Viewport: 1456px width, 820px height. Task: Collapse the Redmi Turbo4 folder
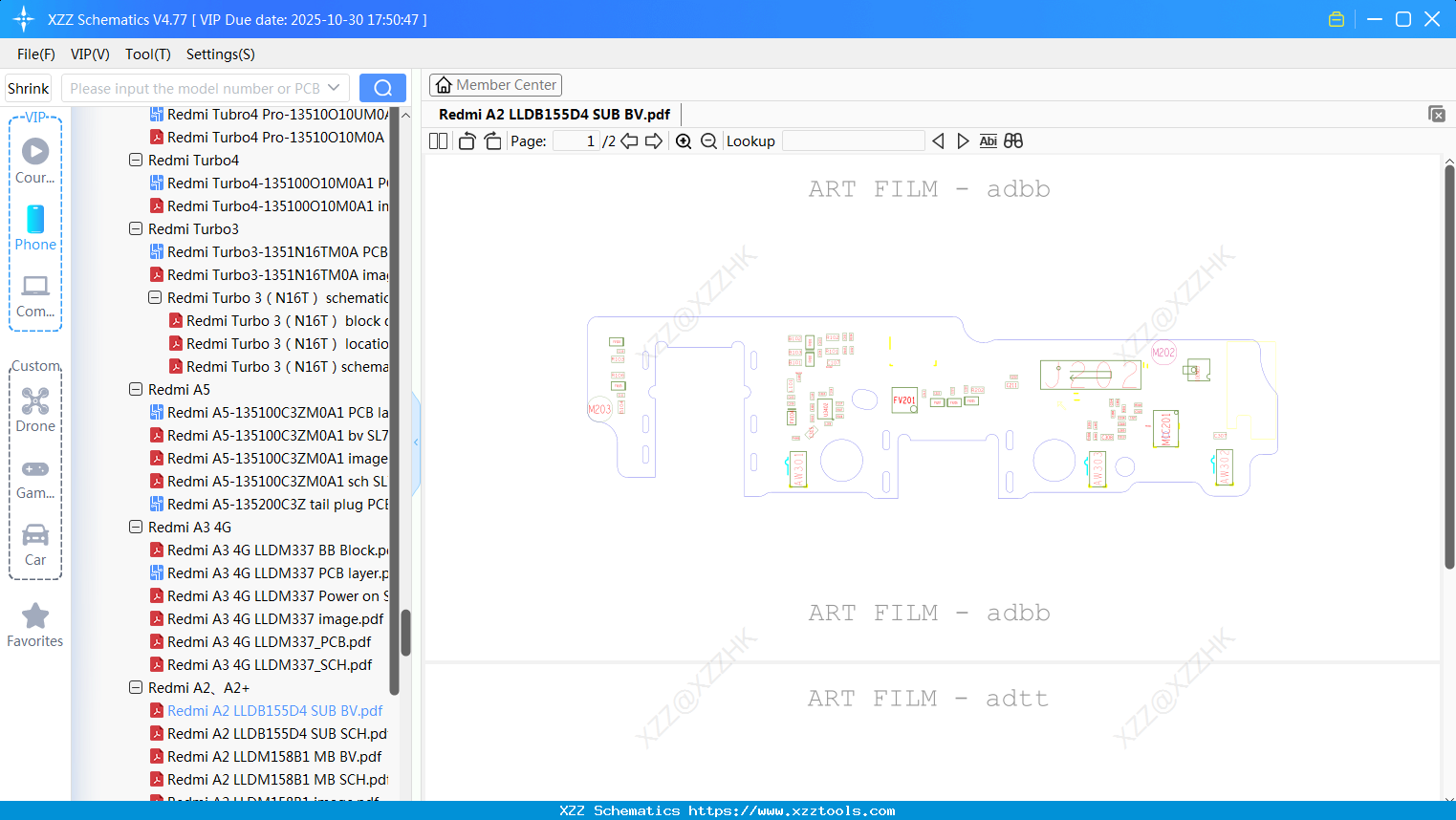pos(136,160)
